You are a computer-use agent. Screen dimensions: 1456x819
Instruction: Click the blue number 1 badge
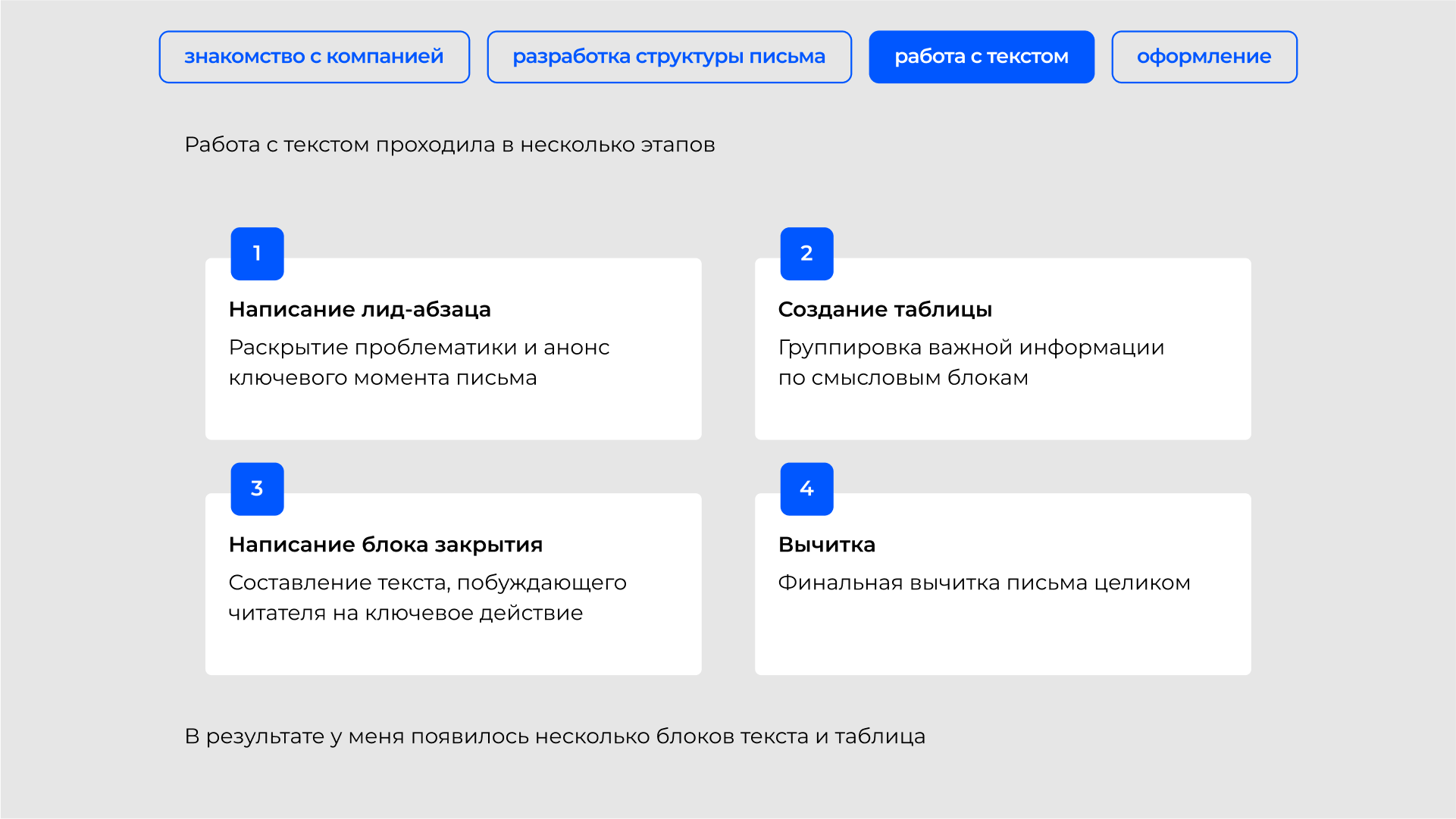click(257, 254)
